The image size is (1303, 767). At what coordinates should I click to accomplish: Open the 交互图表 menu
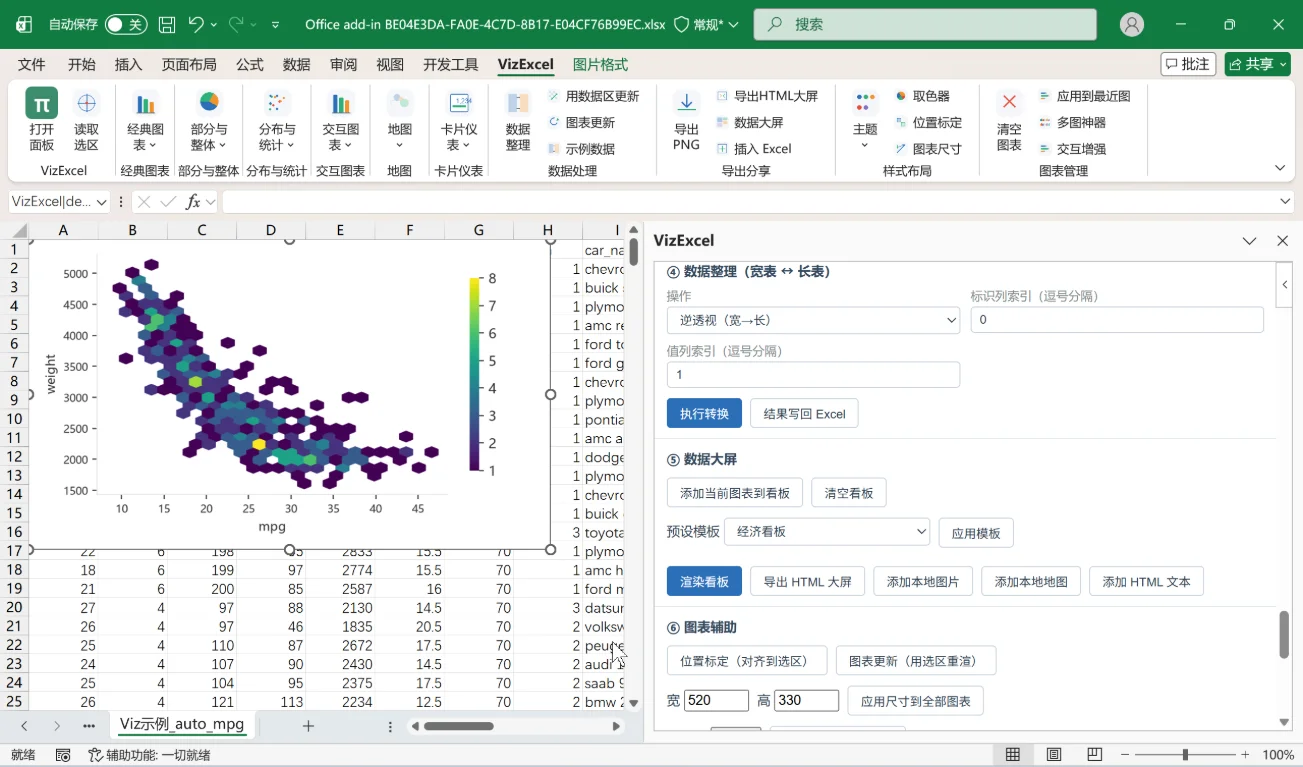pyautogui.click(x=341, y=119)
